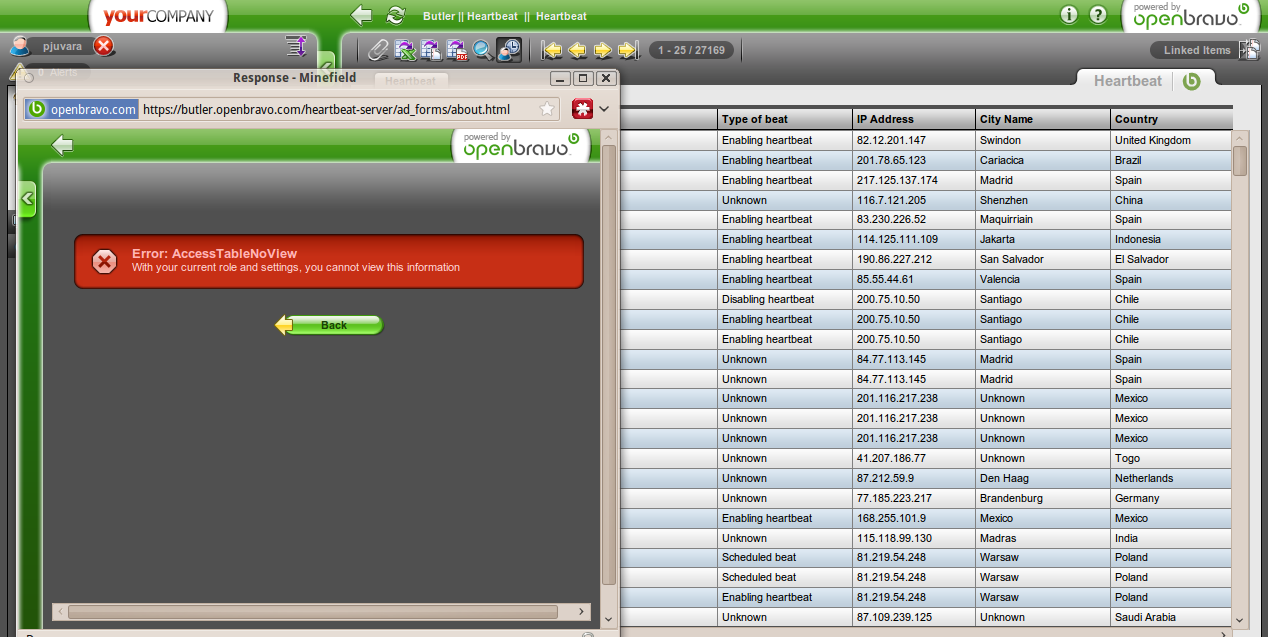This screenshot has height=638, width=1268.
Task: Click IP 41.207.186.77 cell
Action: pos(914,458)
